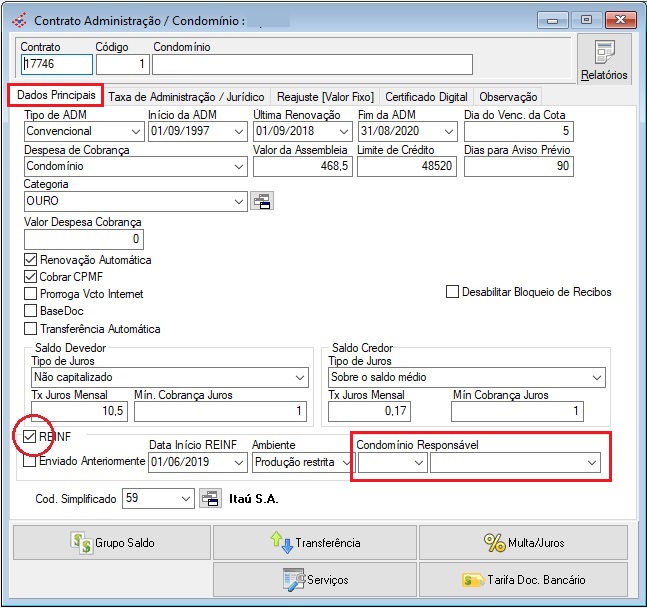Open the Fim da ADM date dropdown

point(449,132)
